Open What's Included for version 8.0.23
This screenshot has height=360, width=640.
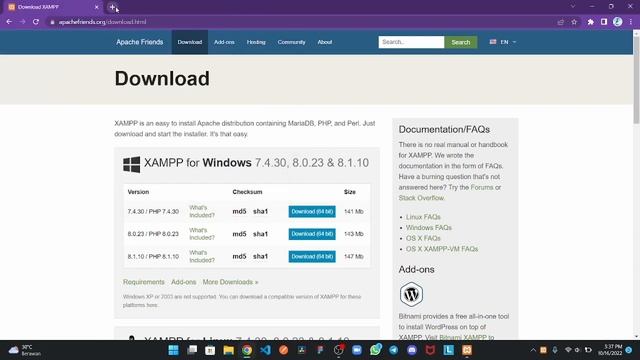coord(202,234)
